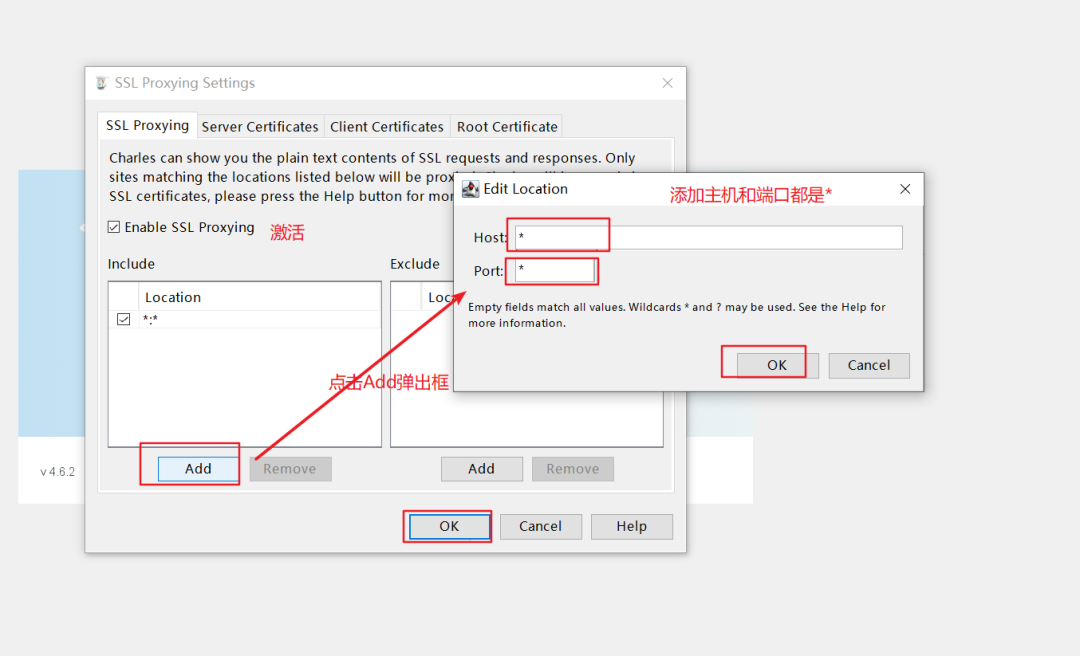
Task: Switch to the SSL Proxying tab
Action: click(147, 125)
